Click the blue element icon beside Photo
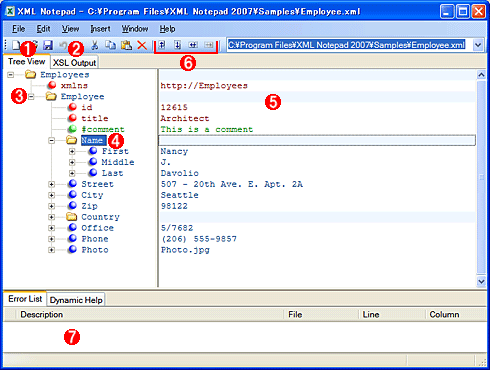Image resolution: width=490 pixels, height=370 pixels. click(x=72, y=249)
